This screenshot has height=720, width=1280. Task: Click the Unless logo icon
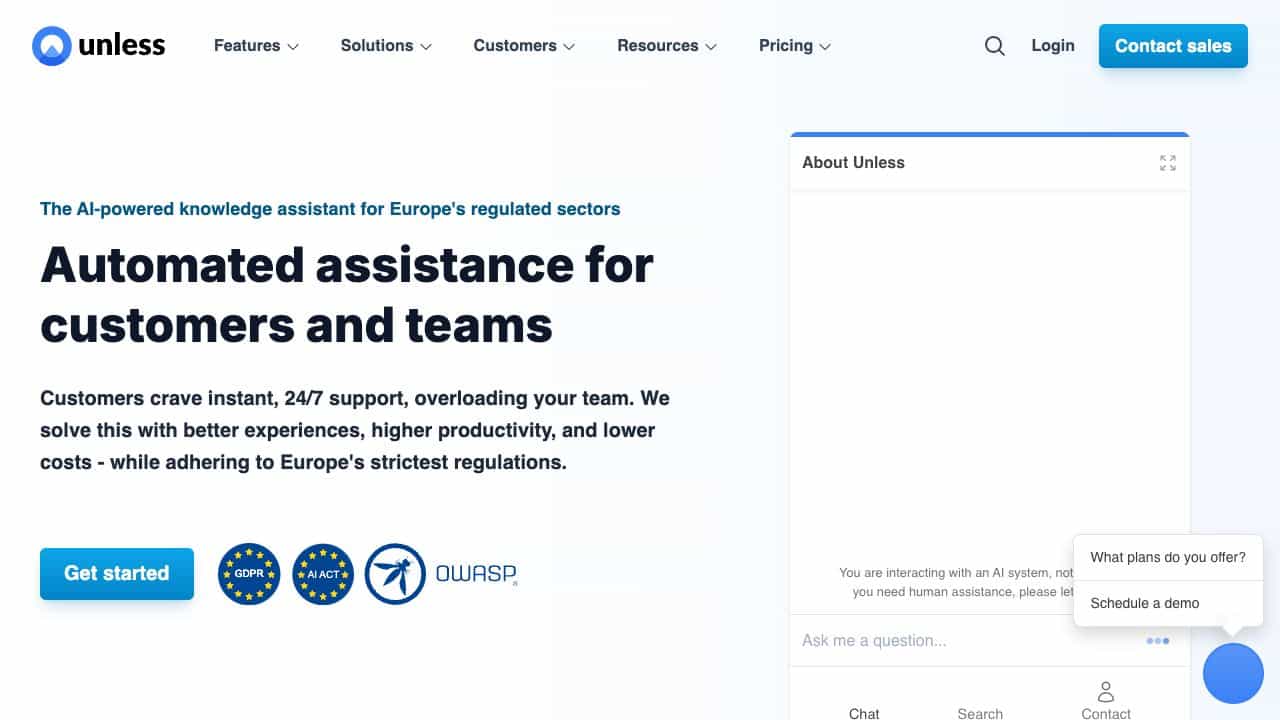(52, 46)
